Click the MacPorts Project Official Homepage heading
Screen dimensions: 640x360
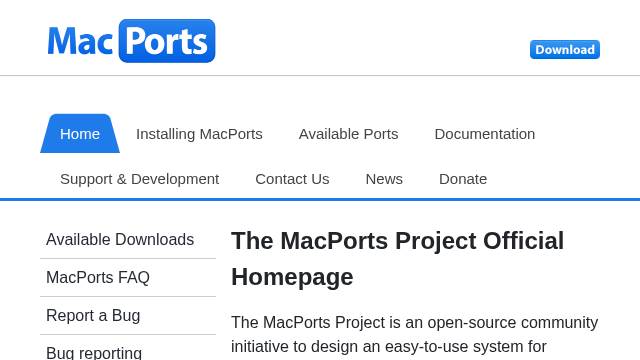click(398, 258)
